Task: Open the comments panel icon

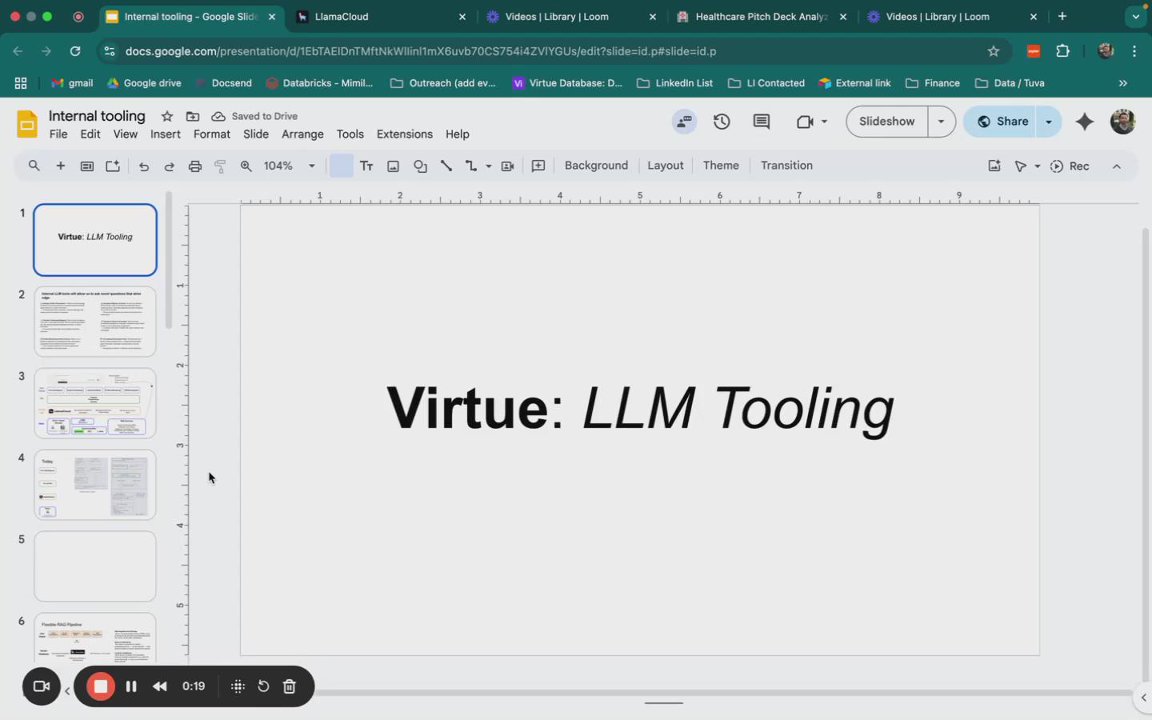Action: coord(761,121)
